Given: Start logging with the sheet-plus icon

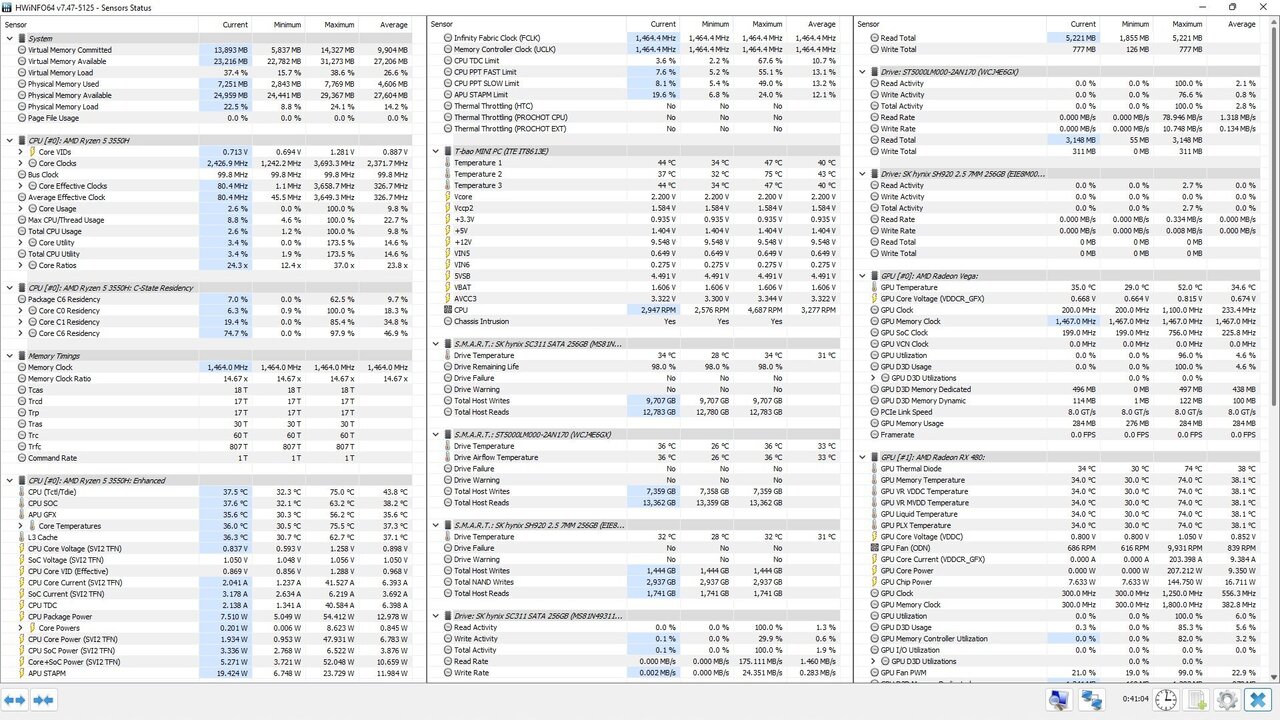Looking at the screenshot, I should (1198, 700).
